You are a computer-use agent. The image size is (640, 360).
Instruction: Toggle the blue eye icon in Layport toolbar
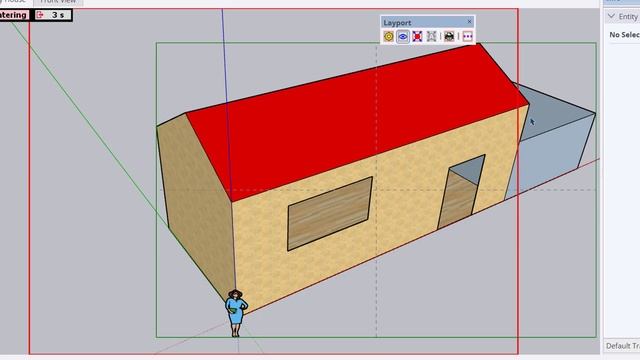coord(403,36)
